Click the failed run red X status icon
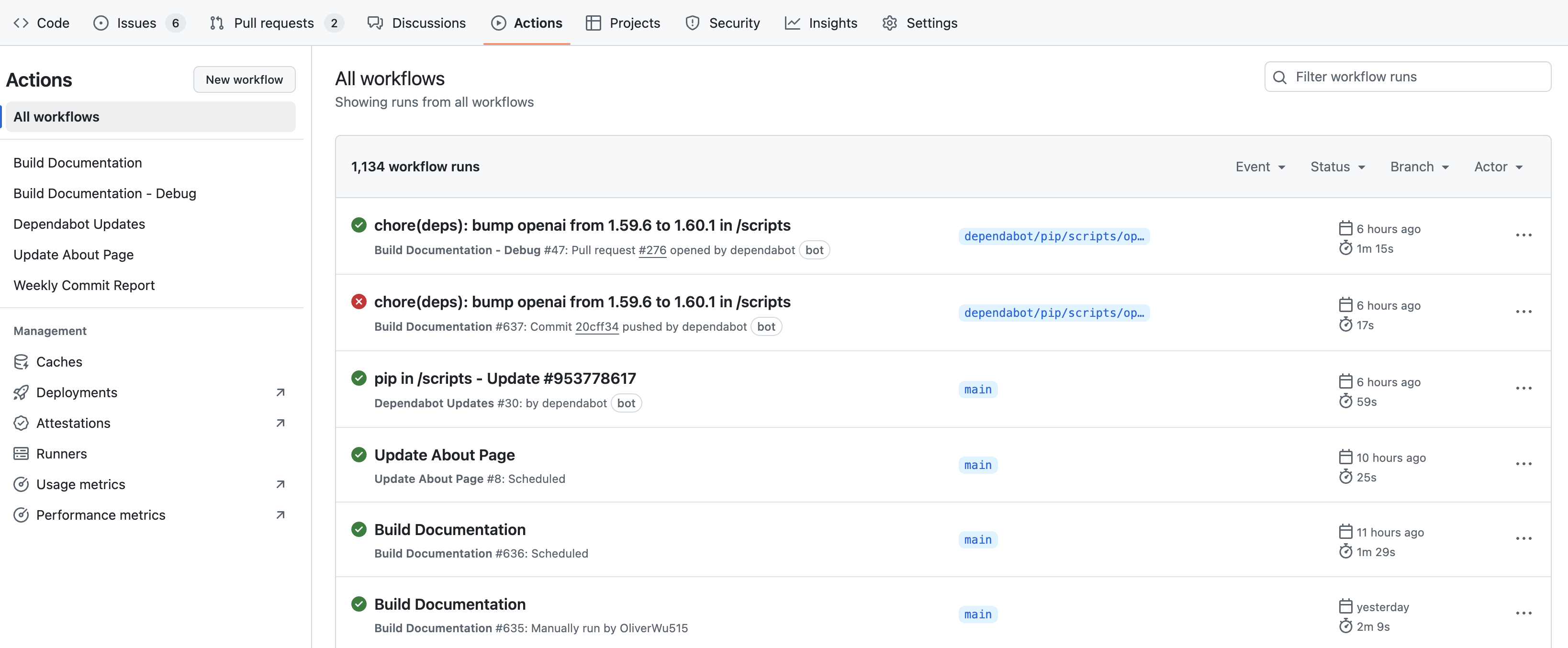The height and width of the screenshot is (648, 1568). (x=358, y=302)
